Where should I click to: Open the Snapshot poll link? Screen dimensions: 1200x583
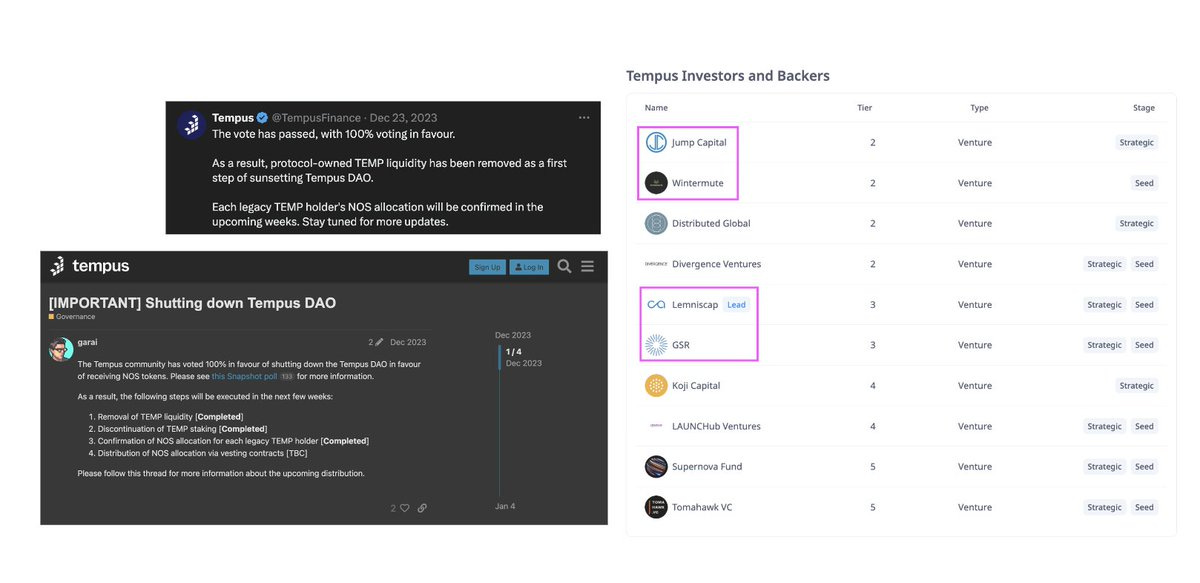coord(245,377)
